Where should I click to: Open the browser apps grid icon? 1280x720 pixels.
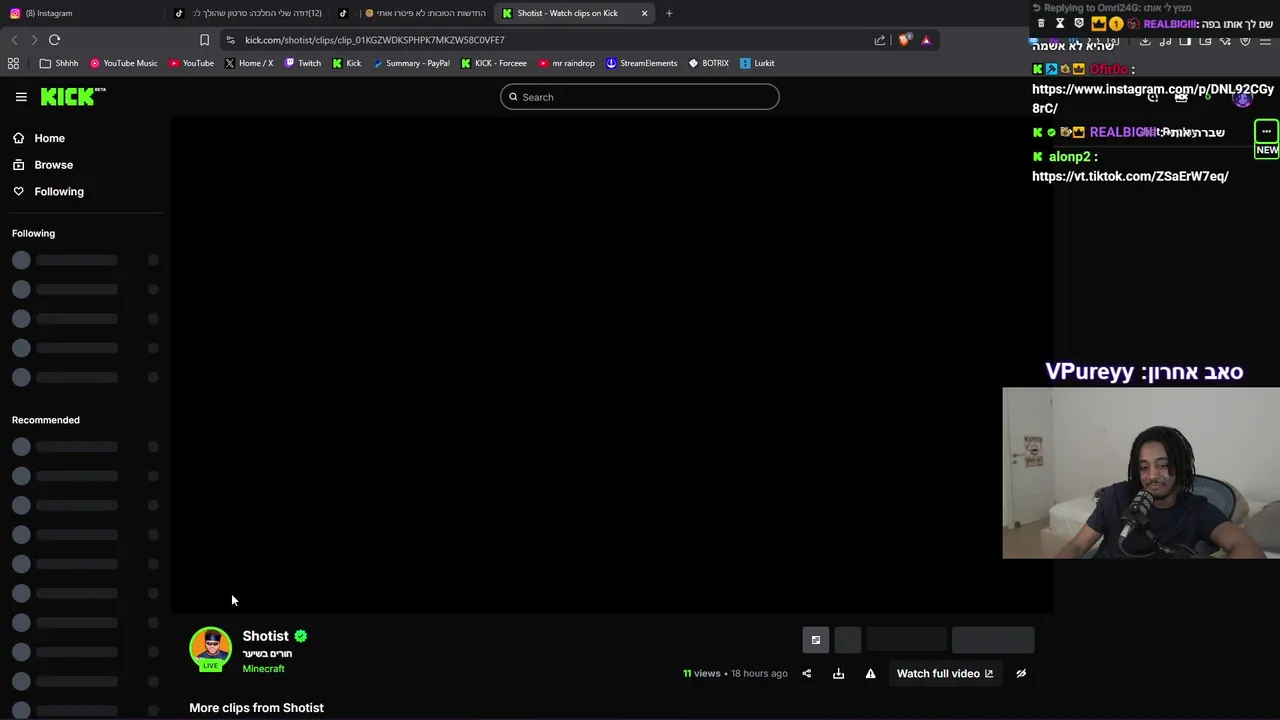pyautogui.click(x=13, y=63)
